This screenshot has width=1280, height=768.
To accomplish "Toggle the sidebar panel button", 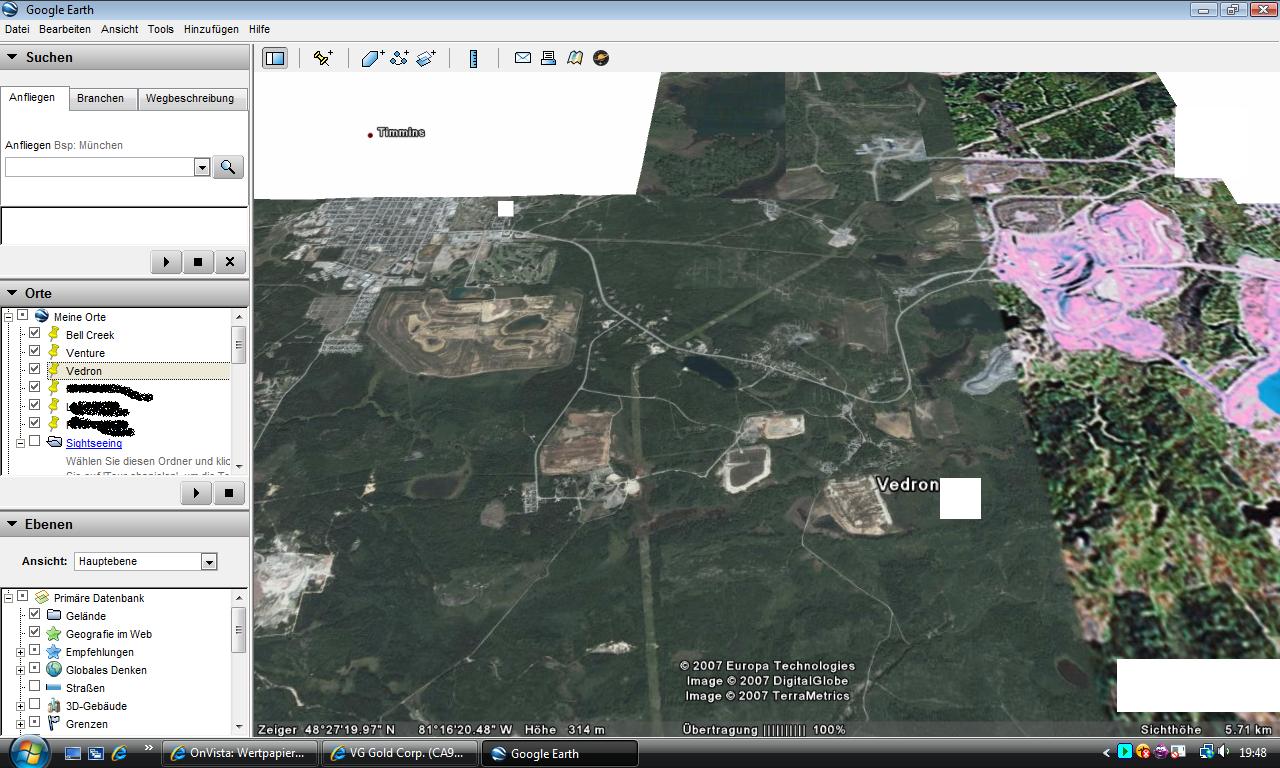I will (x=274, y=58).
